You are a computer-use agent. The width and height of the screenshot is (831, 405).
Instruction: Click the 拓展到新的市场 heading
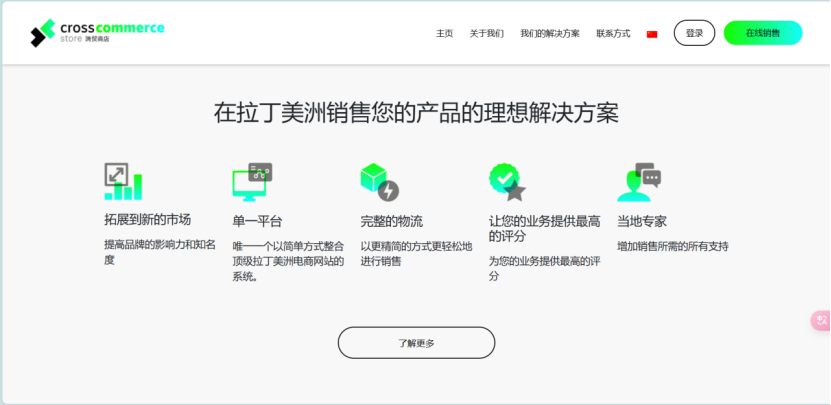point(147,219)
